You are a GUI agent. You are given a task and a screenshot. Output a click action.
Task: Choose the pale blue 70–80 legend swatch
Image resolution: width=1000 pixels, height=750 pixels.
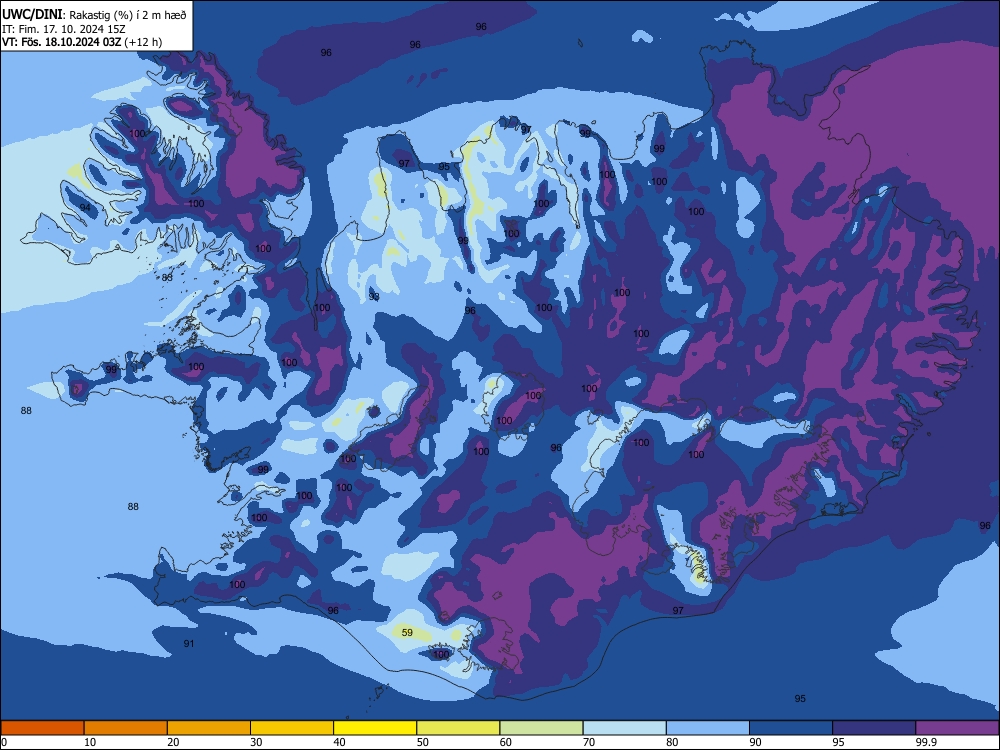(x=624, y=728)
